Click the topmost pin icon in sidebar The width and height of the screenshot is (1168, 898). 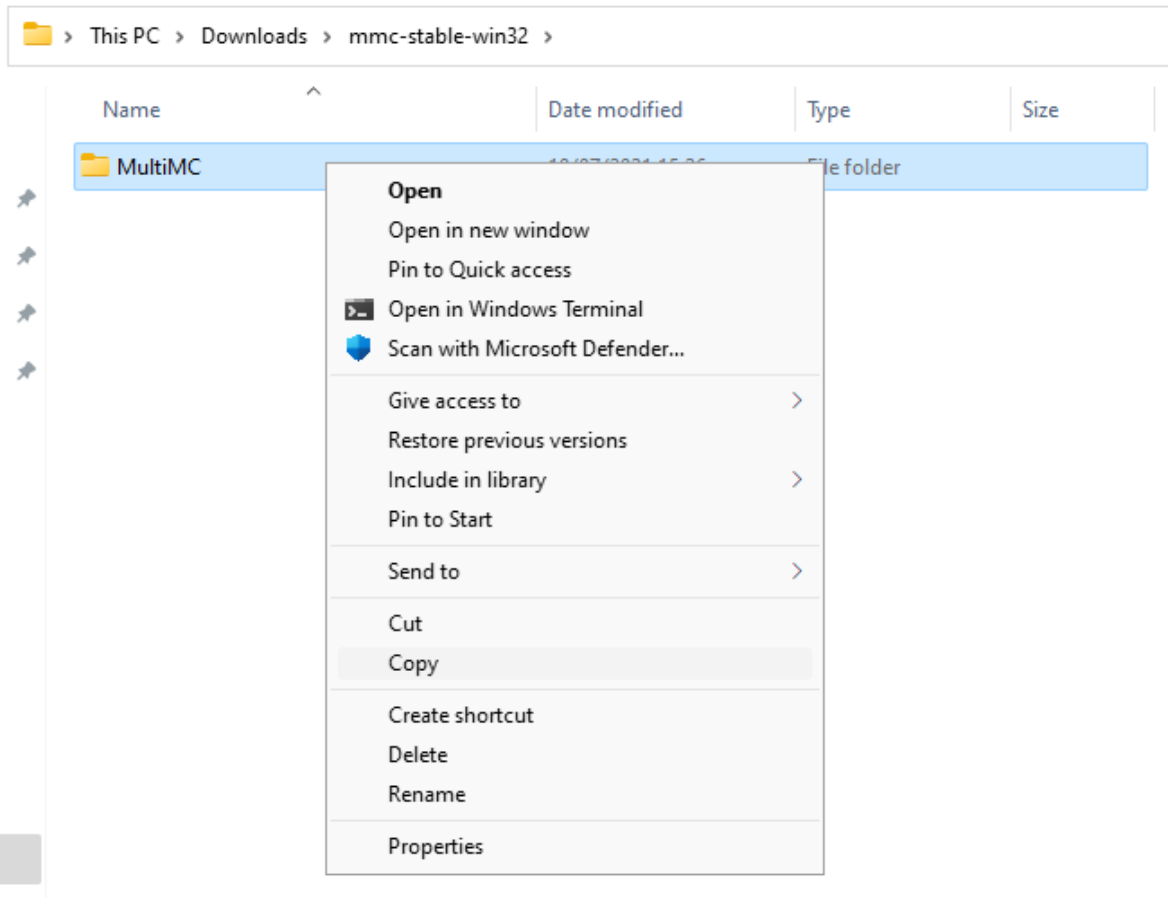26,199
